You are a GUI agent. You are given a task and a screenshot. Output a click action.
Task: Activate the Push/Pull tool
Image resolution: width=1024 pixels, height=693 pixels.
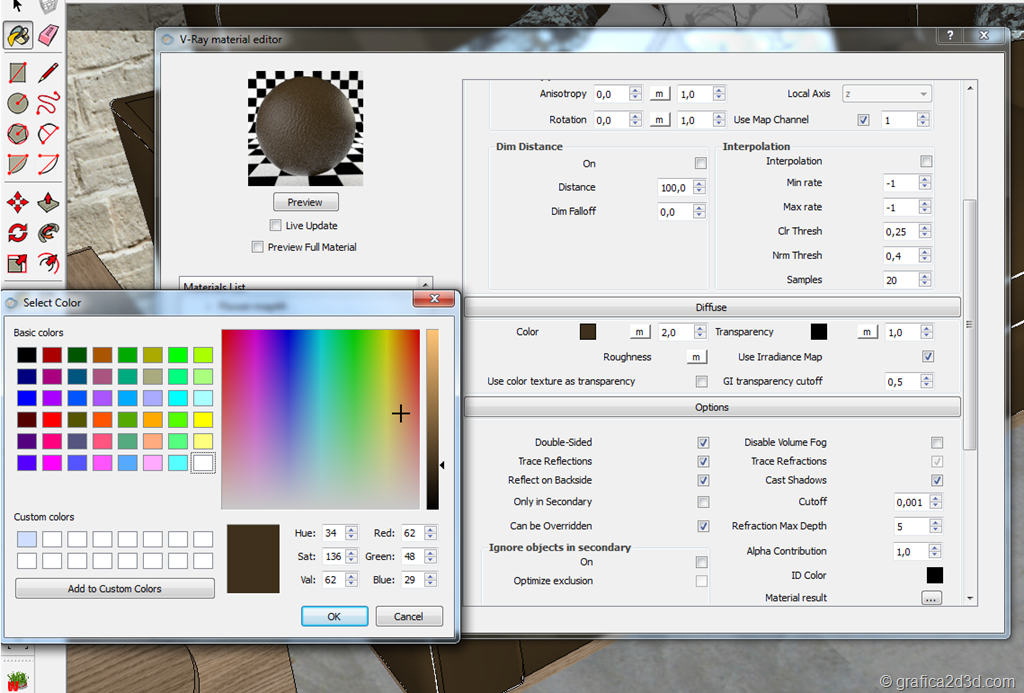coord(48,203)
